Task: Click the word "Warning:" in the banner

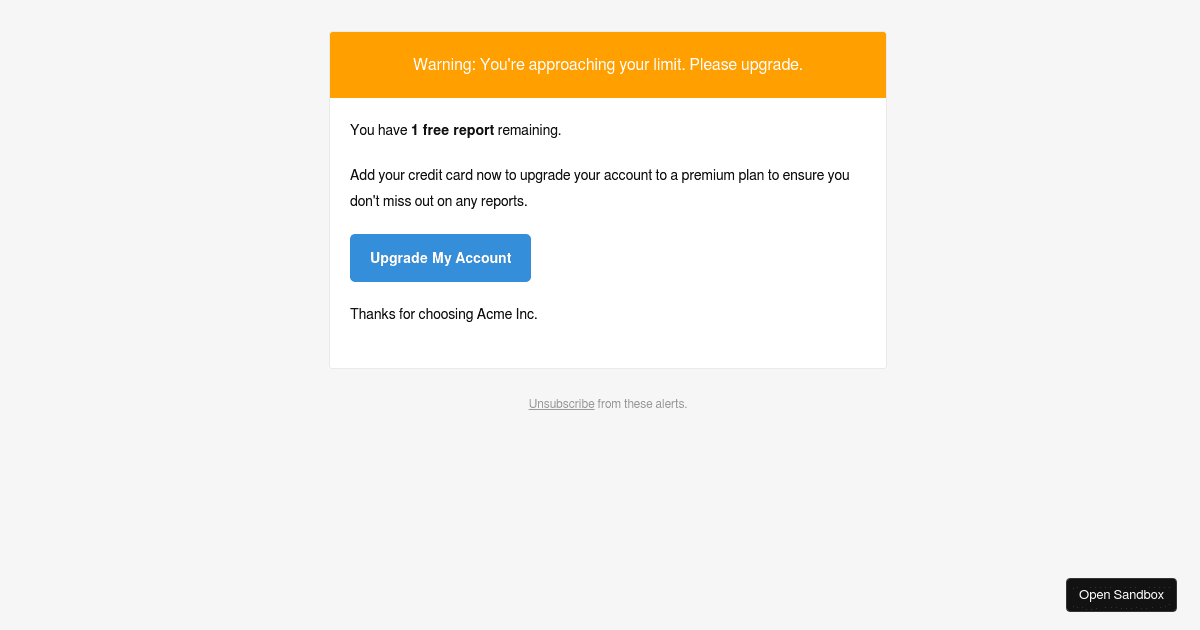Action: (x=444, y=65)
